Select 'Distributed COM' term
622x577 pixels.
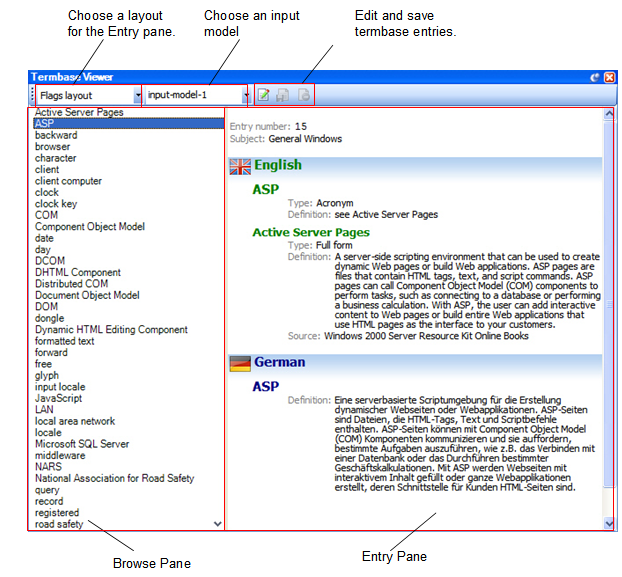click(71, 284)
